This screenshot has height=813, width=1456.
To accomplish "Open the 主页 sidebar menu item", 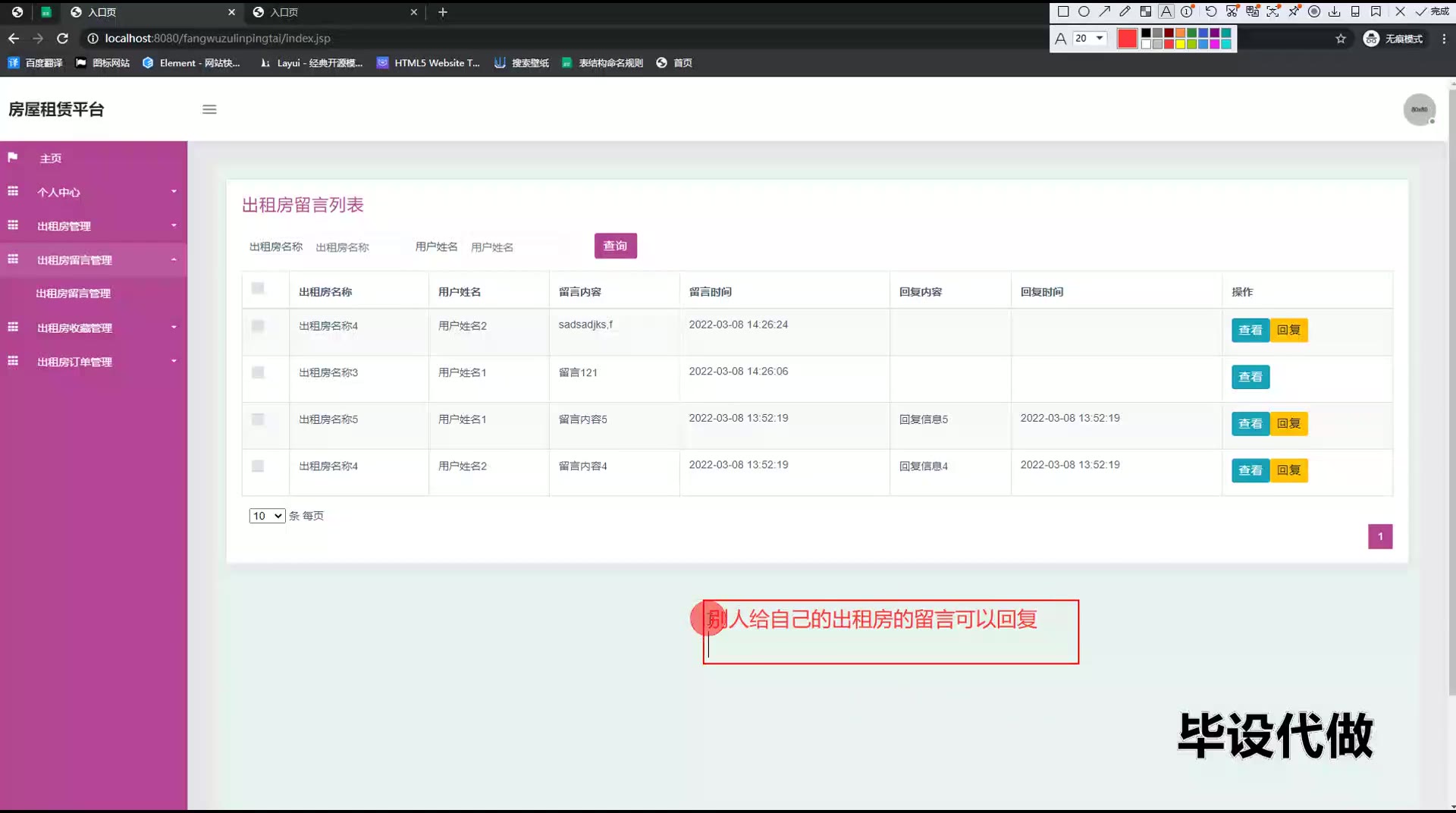I will 51,159.
